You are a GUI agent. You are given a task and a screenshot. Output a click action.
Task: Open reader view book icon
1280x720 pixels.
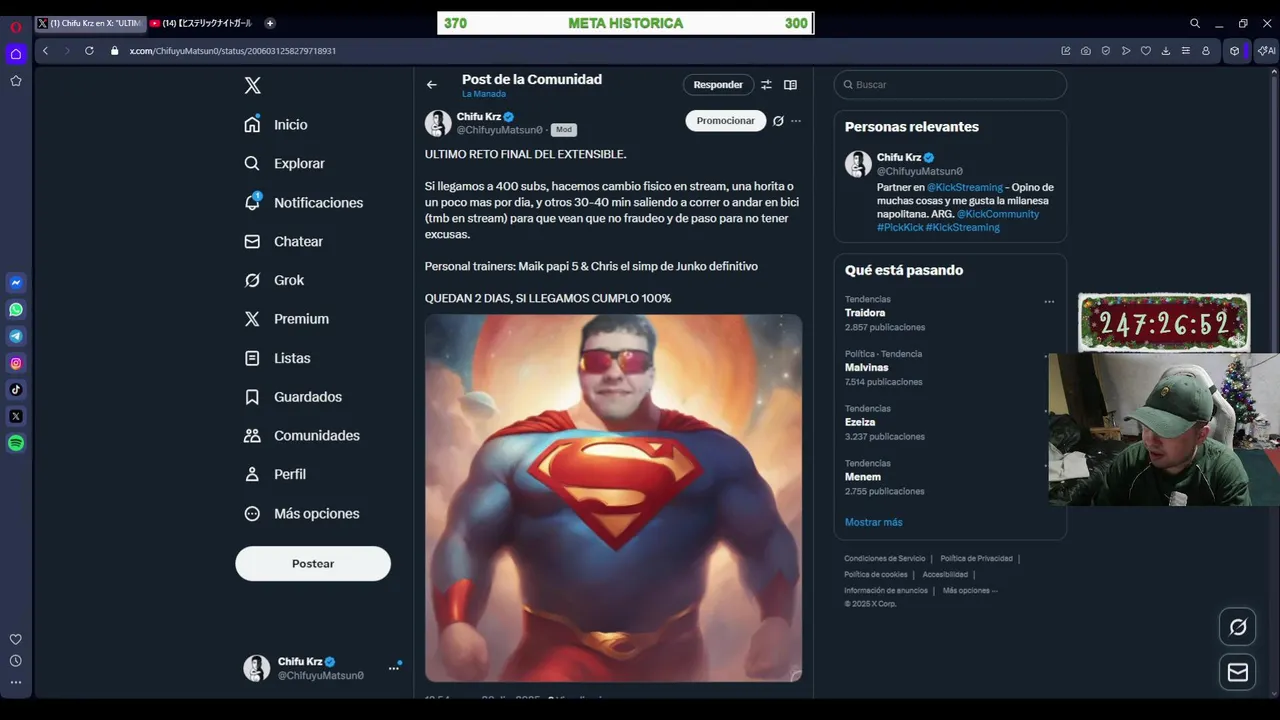[790, 85]
